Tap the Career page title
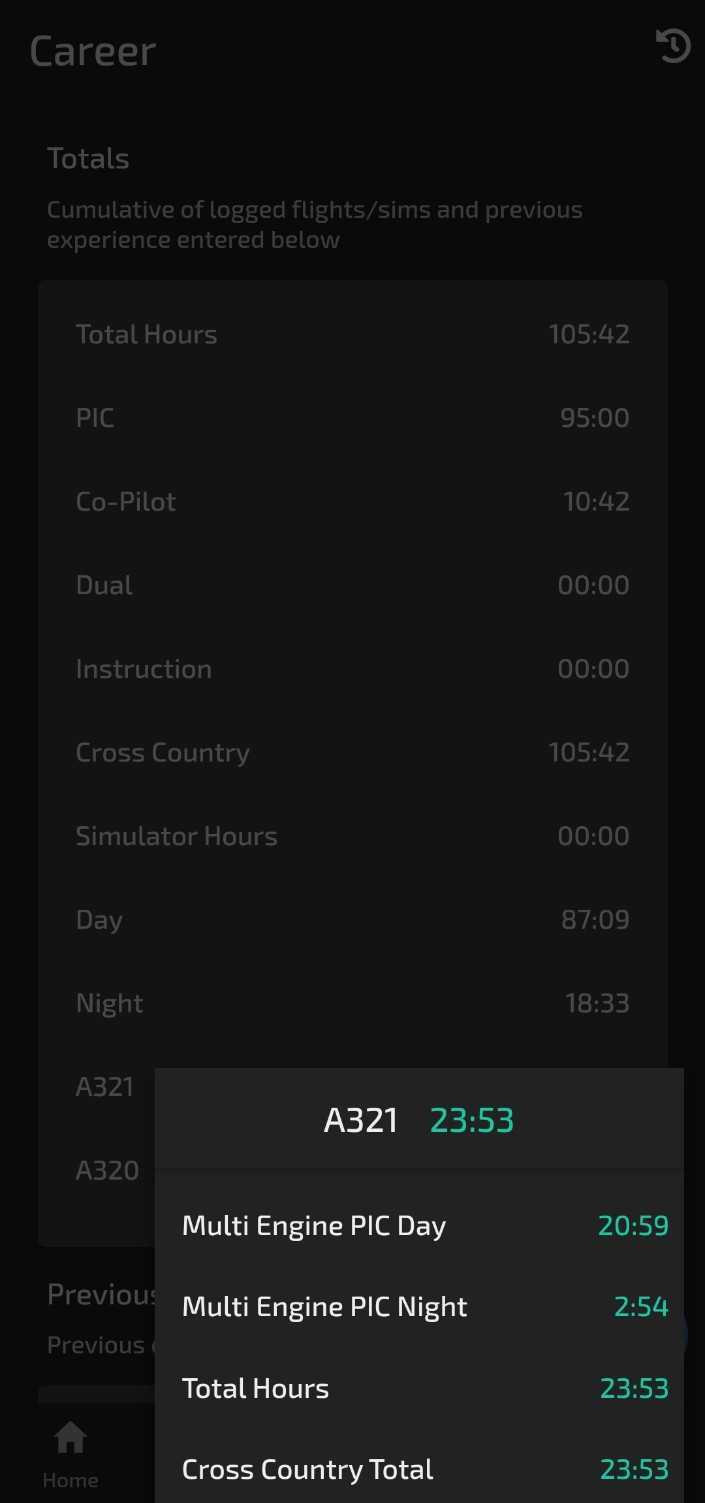 tap(93, 51)
